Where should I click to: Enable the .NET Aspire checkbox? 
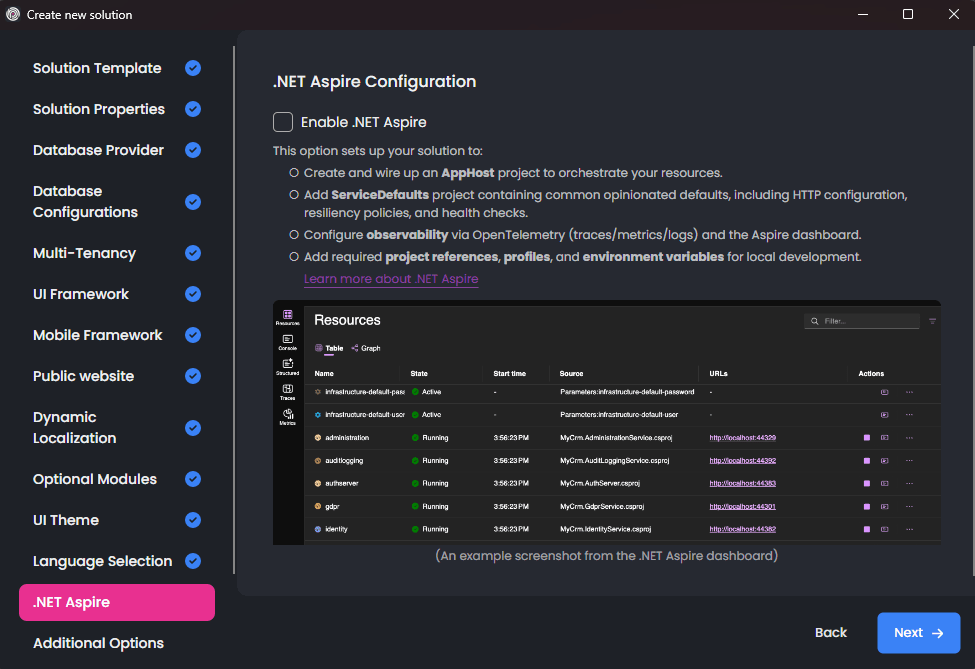click(x=282, y=121)
